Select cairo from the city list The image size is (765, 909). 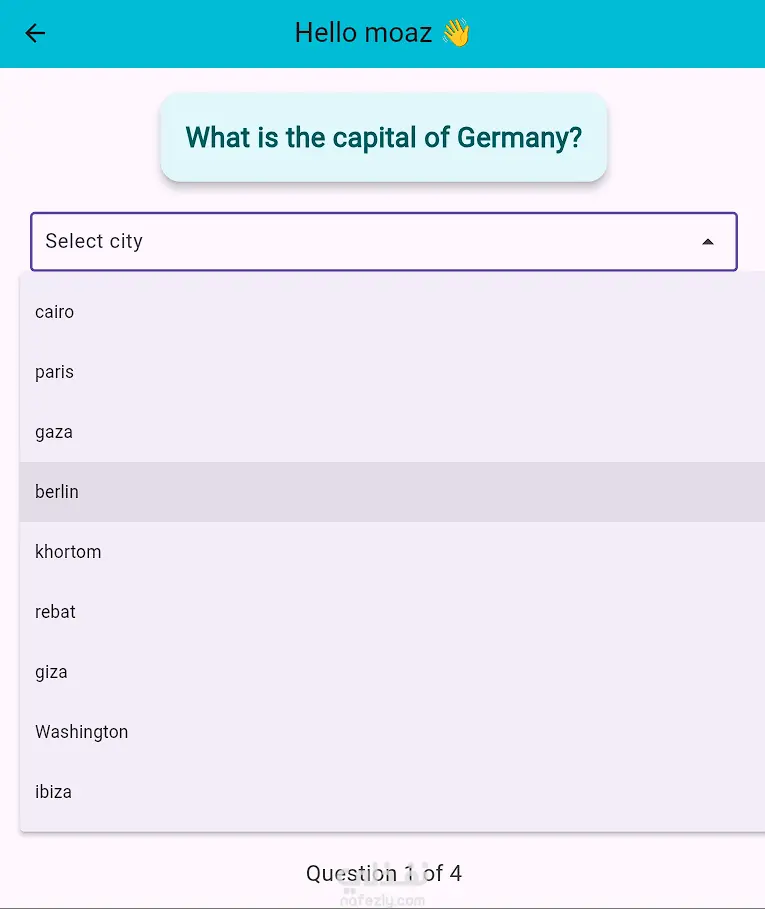54,311
